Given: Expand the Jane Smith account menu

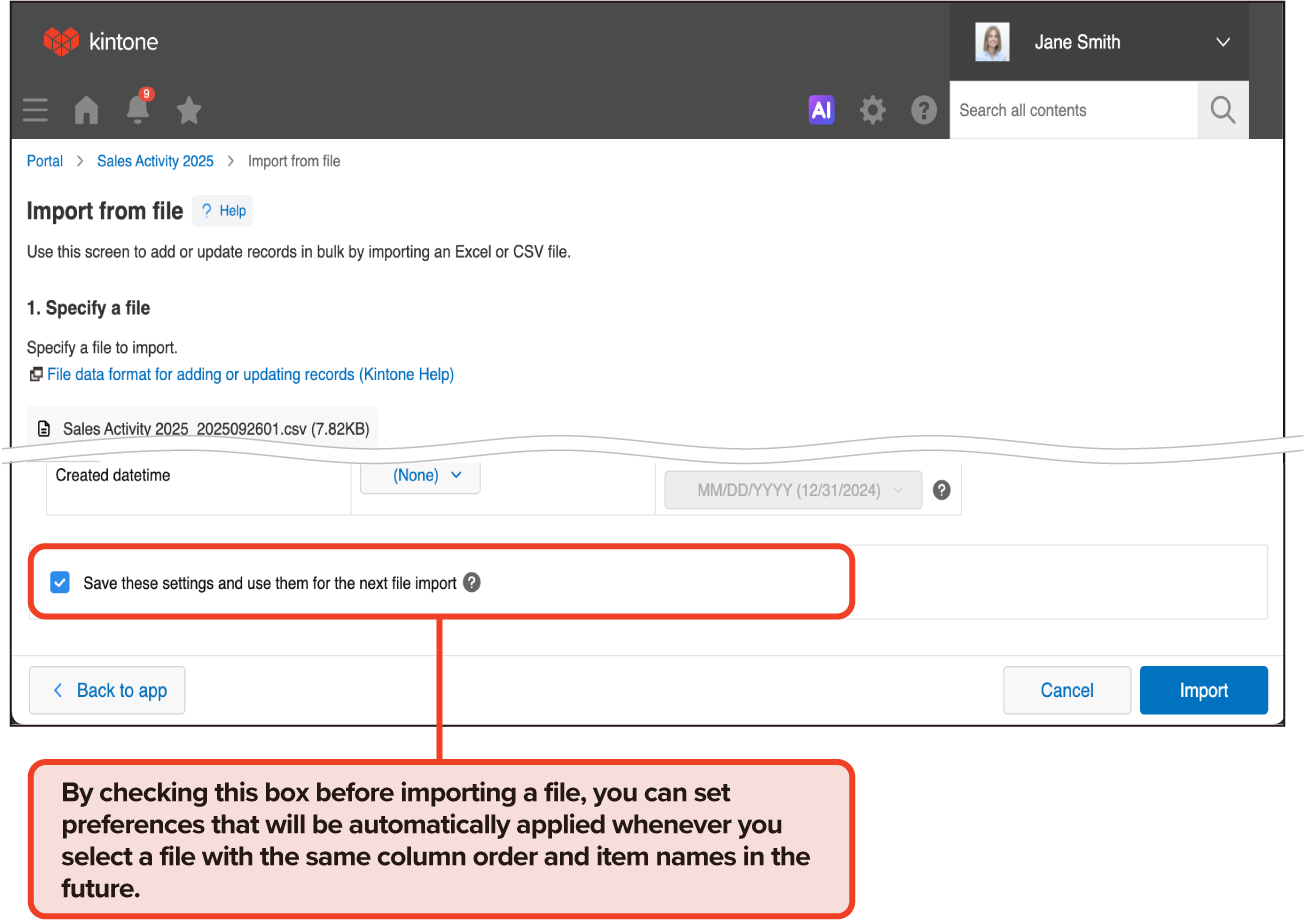Looking at the screenshot, I should [1222, 42].
